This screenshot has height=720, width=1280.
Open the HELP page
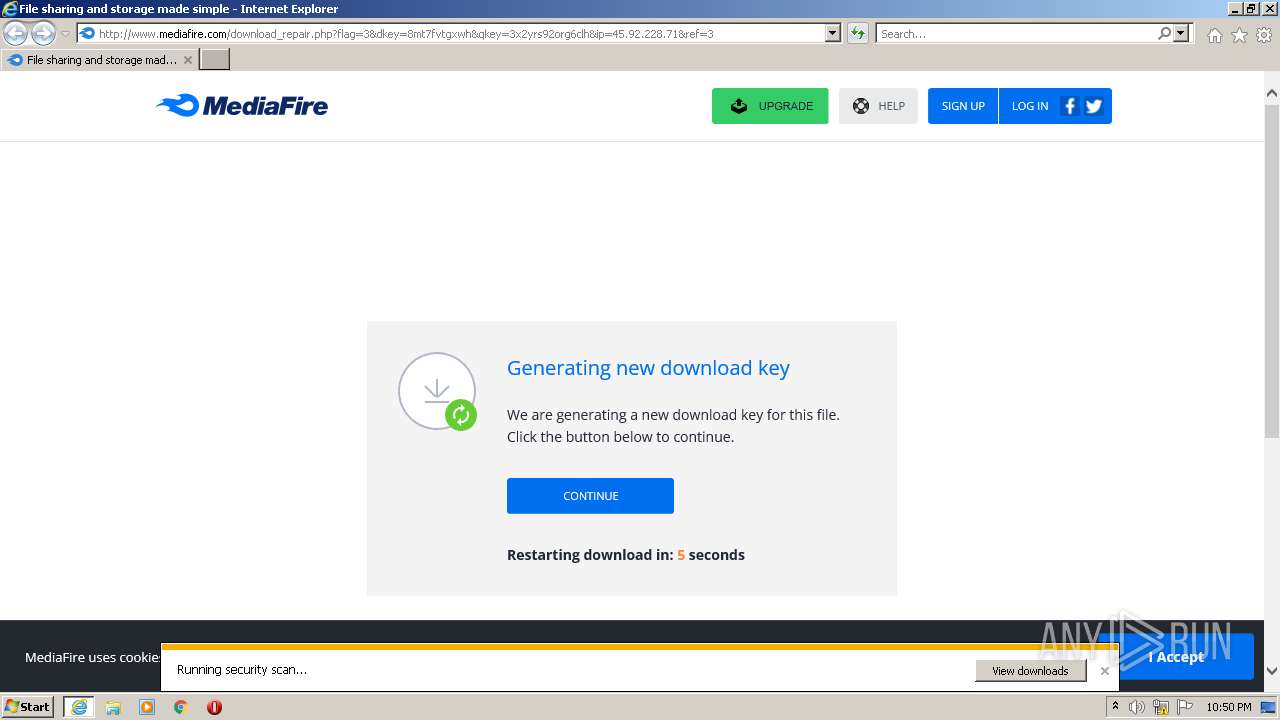[x=878, y=106]
